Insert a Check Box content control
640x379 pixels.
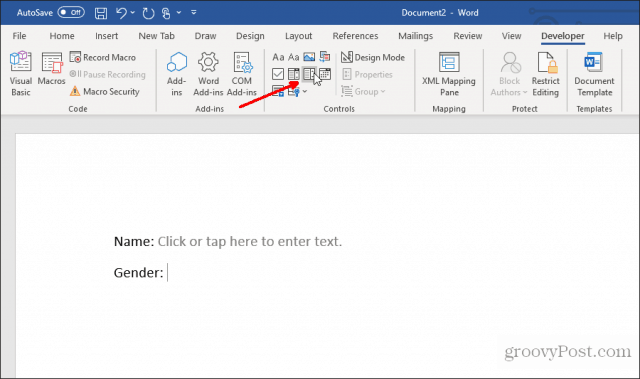[x=278, y=74]
